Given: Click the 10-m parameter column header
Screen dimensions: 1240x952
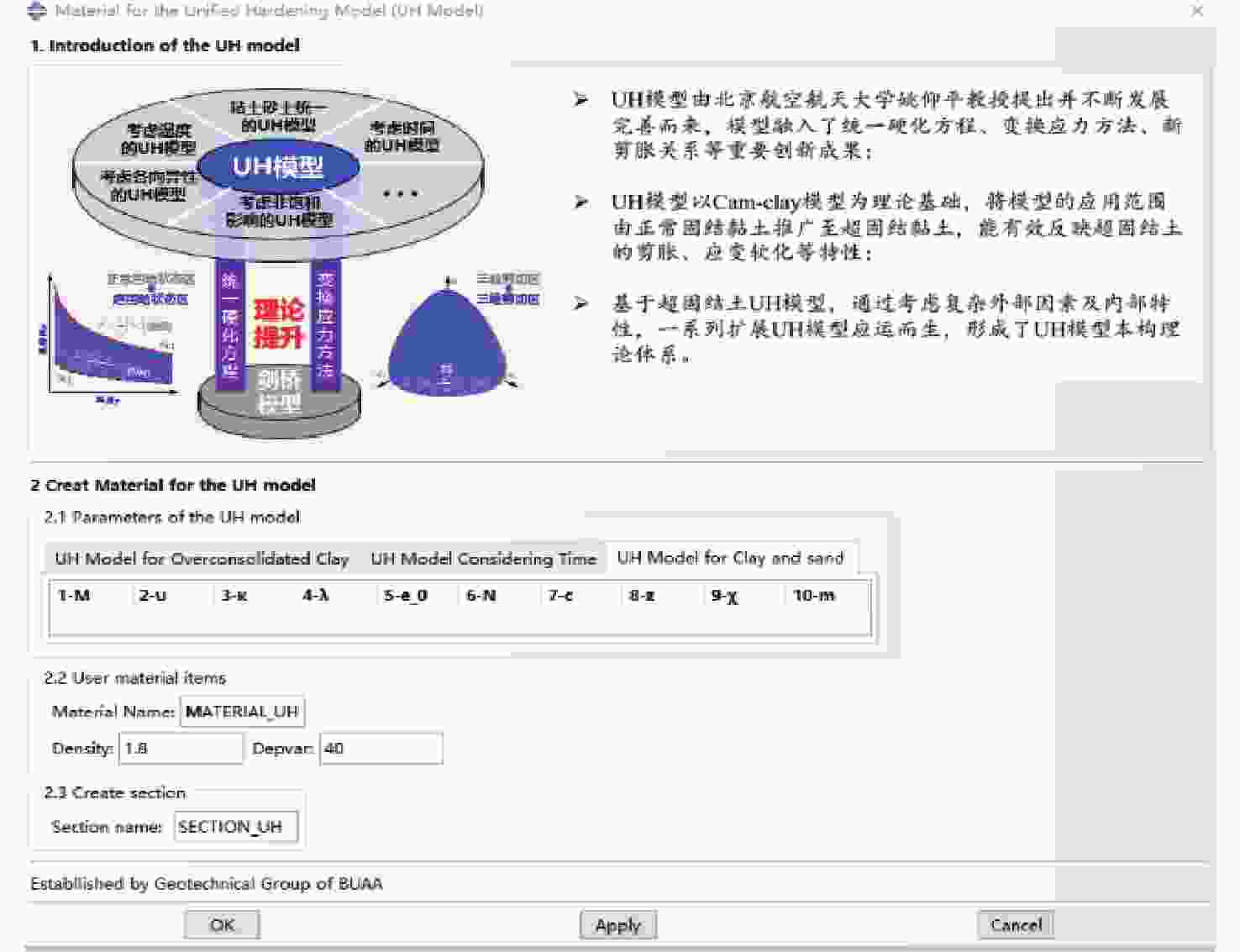Looking at the screenshot, I should coord(814,596).
